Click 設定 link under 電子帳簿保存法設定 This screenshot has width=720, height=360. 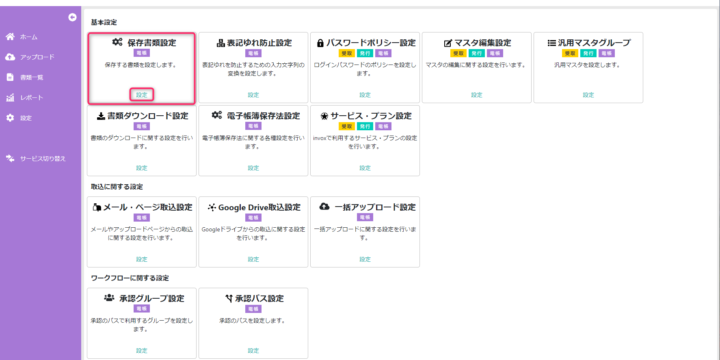point(253,168)
